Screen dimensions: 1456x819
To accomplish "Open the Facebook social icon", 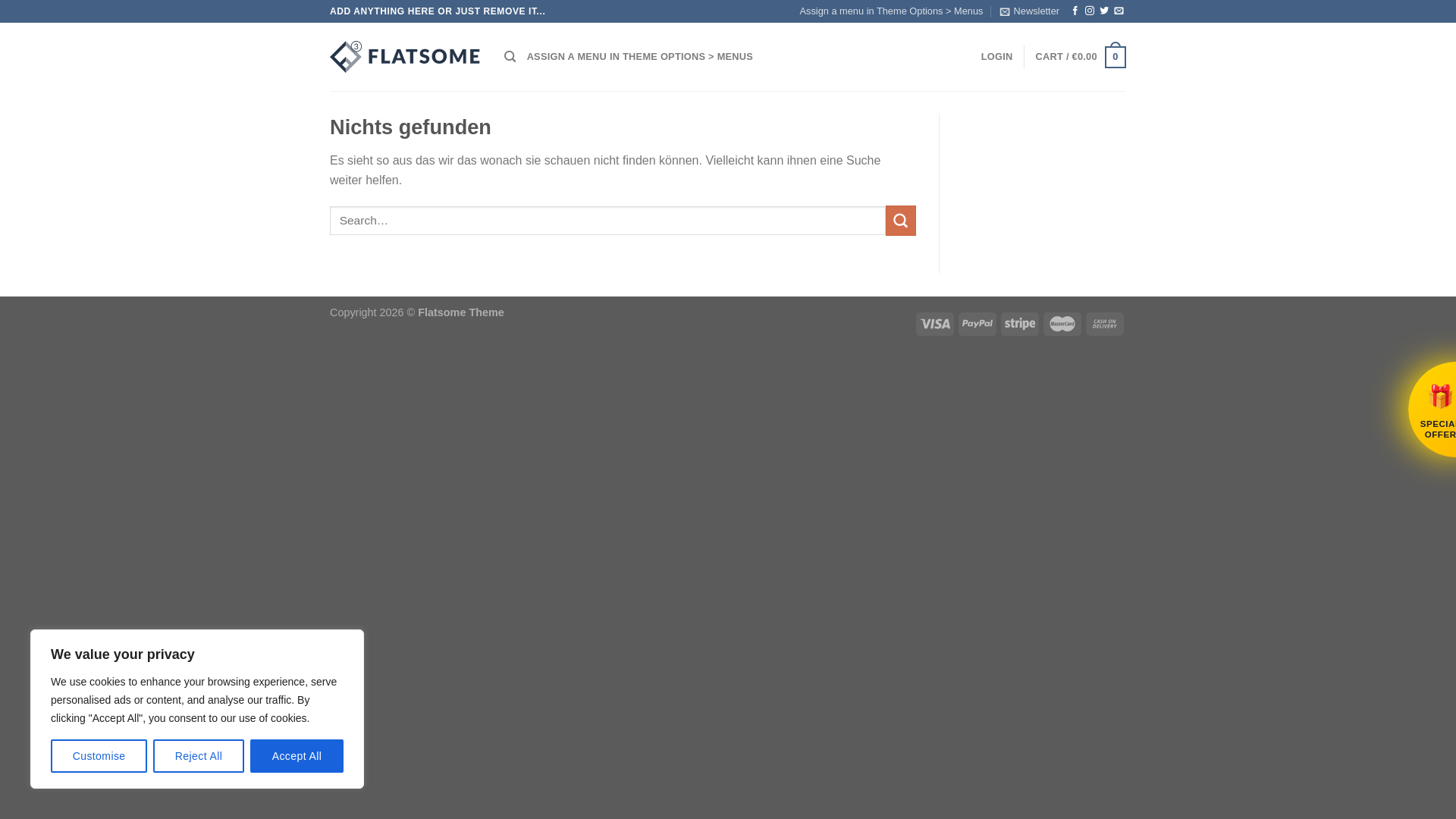I will [1075, 11].
